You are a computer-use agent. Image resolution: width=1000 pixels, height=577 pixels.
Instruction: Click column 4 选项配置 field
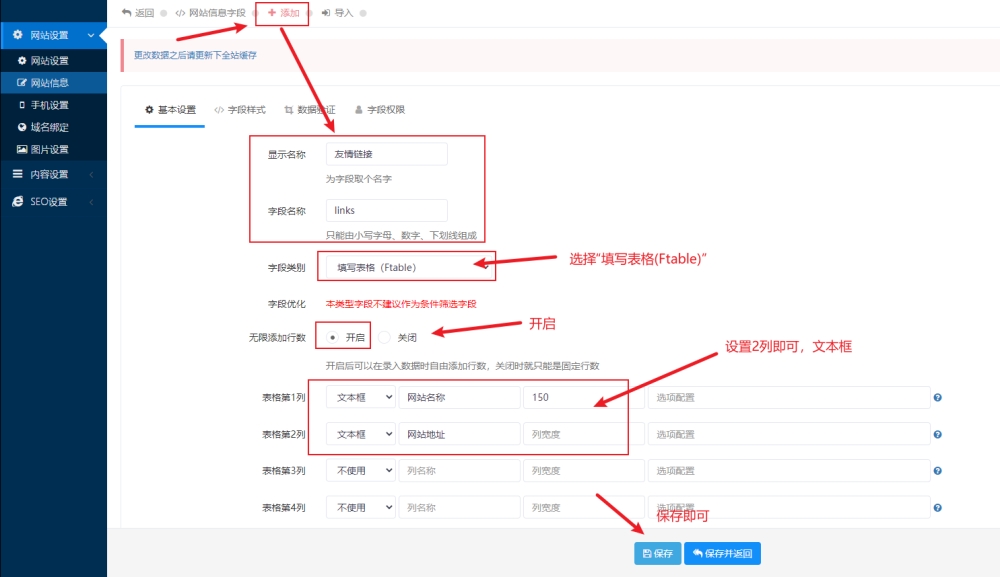click(x=789, y=508)
